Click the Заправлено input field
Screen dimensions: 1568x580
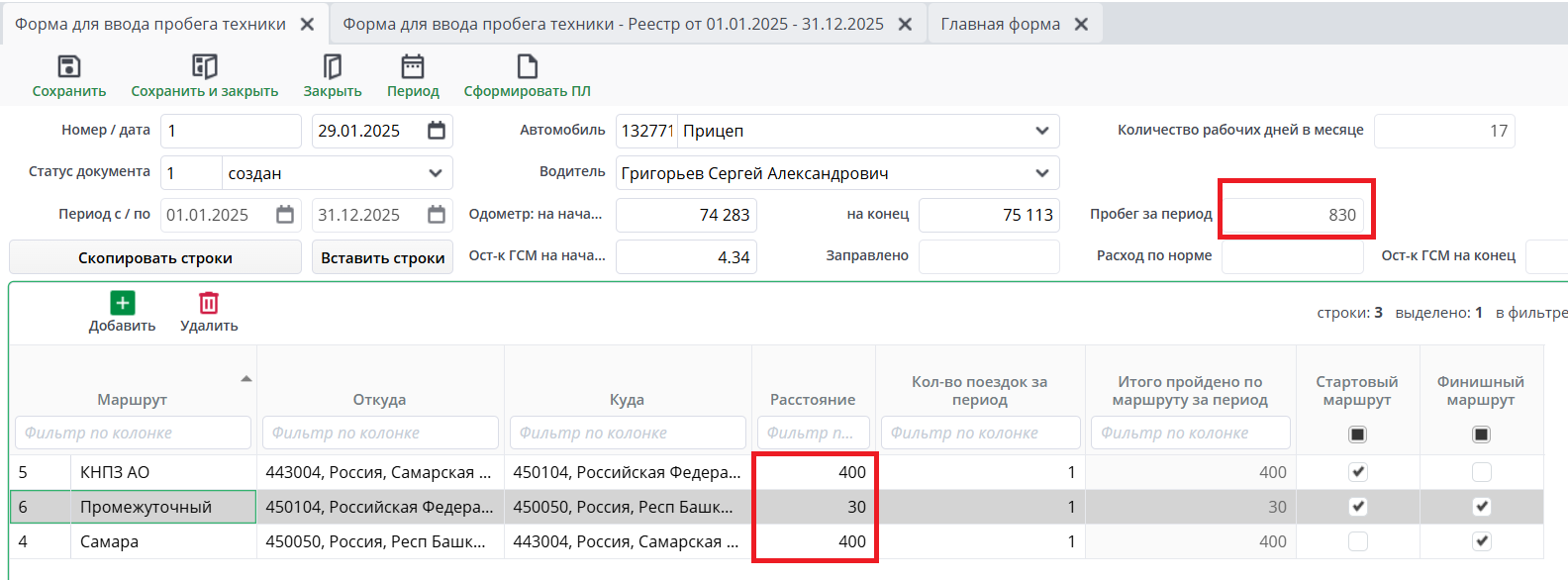[988, 256]
